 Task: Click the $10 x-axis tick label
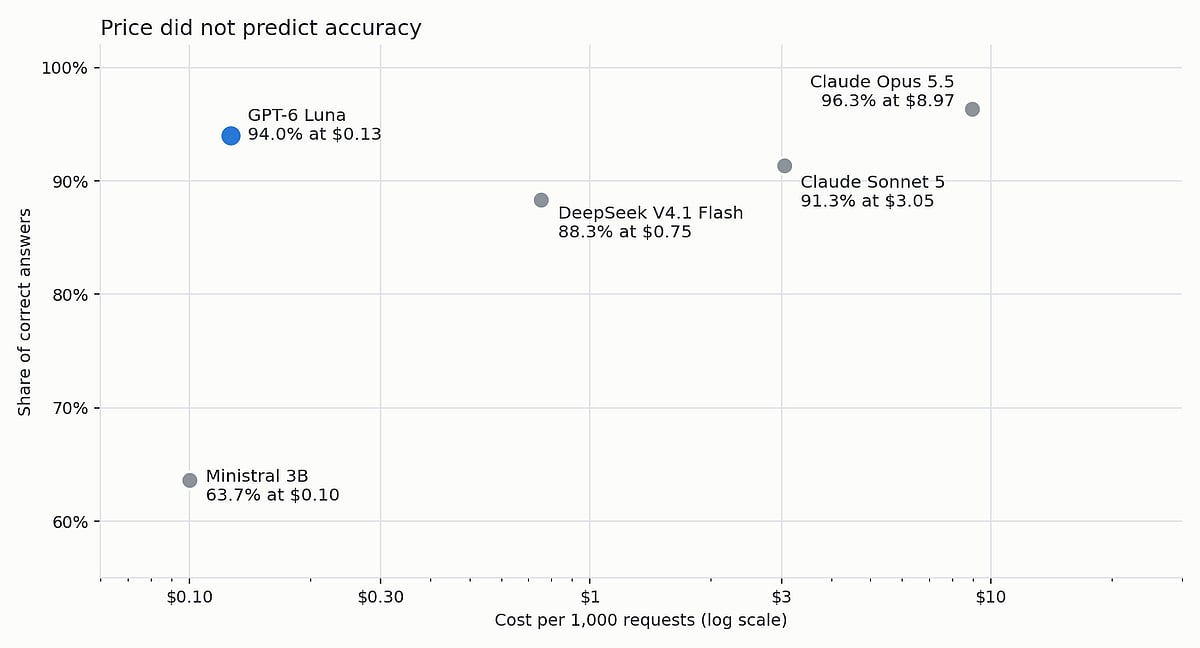991,597
